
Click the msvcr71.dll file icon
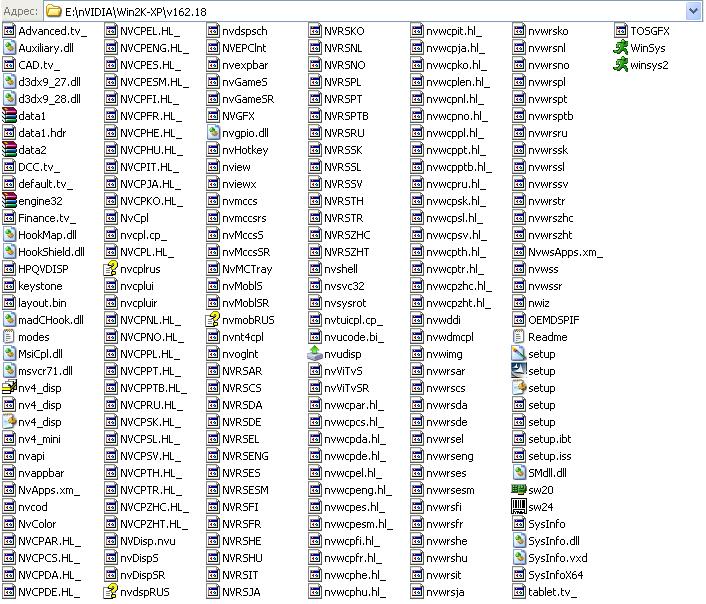9,371
